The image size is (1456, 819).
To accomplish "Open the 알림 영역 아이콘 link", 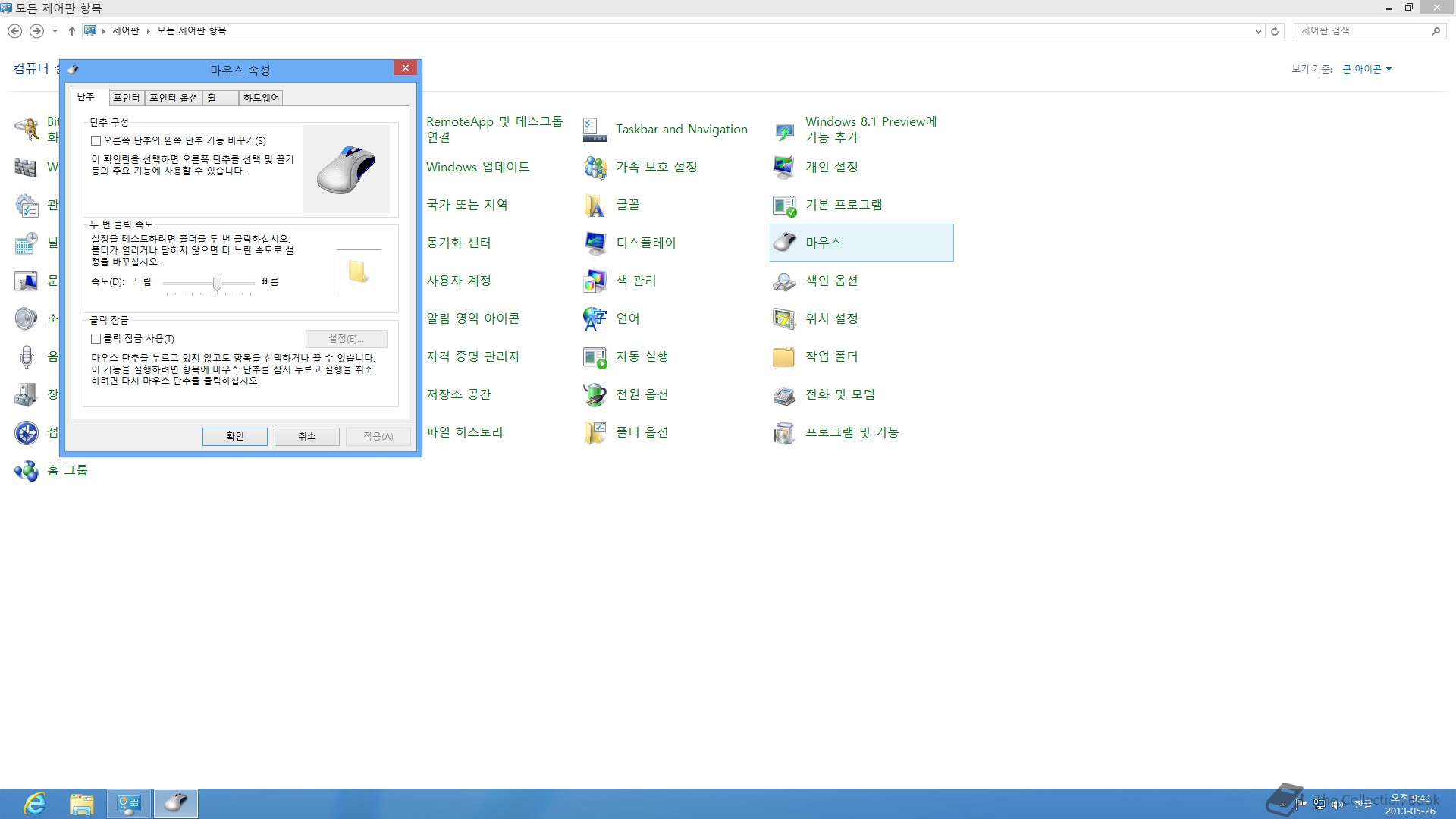I will tap(473, 318).
